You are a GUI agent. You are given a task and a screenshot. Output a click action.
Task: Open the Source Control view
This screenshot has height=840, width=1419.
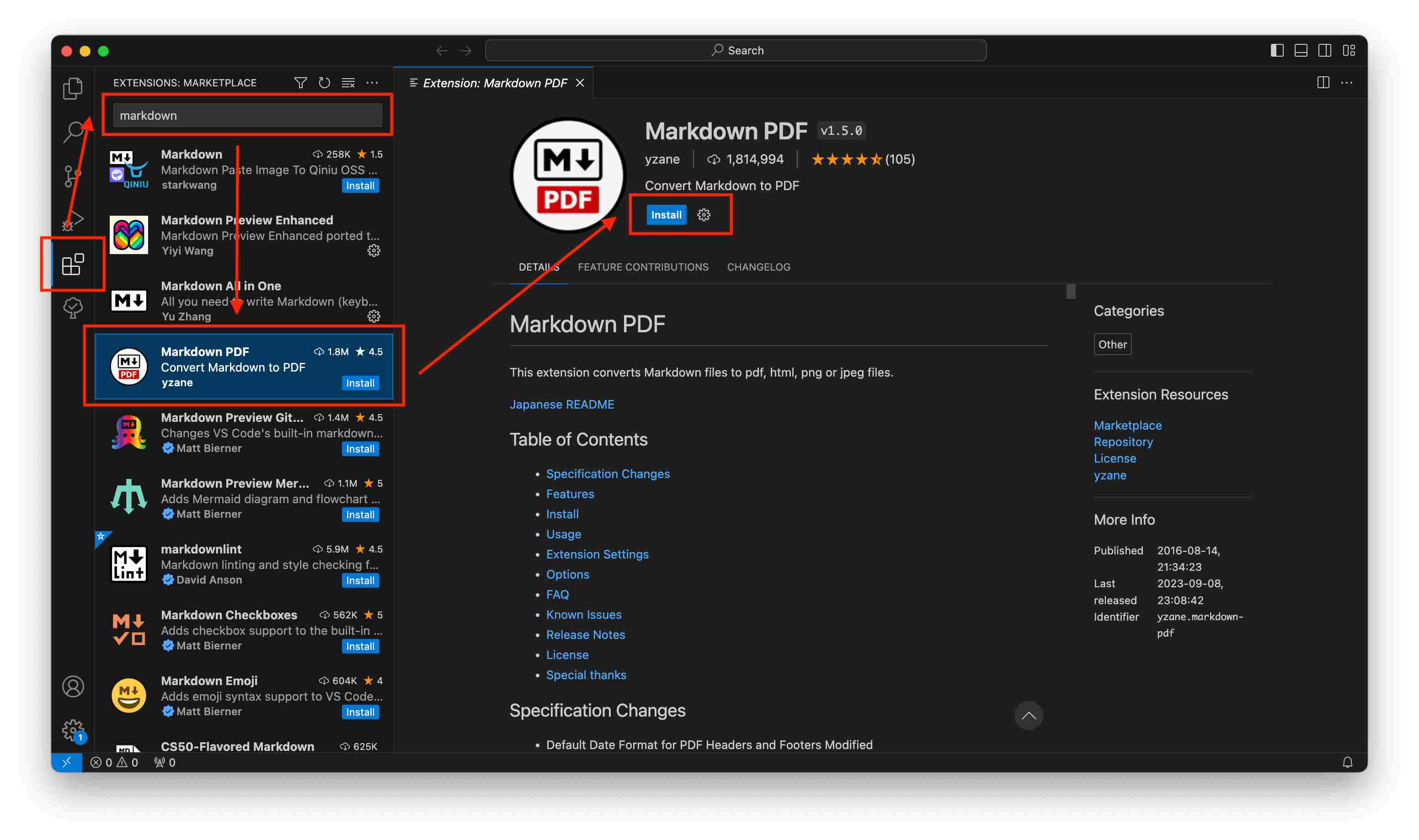tap(71, 176)
